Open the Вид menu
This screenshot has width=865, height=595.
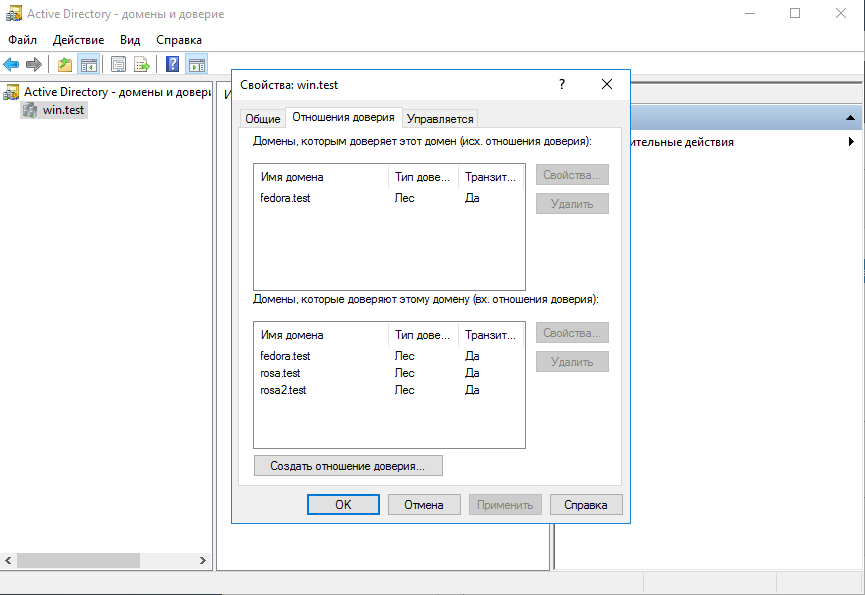pyautogui.click(x=130, y=40)
